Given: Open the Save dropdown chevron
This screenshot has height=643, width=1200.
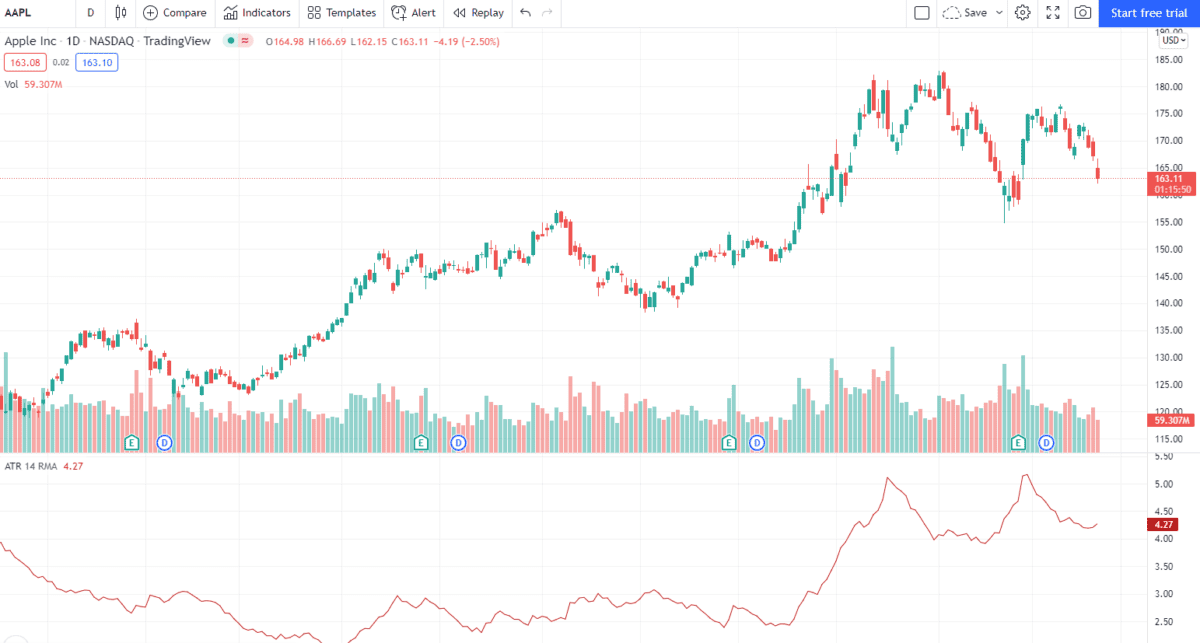Looking at the screenshot, I should click(x=997, y=12).
